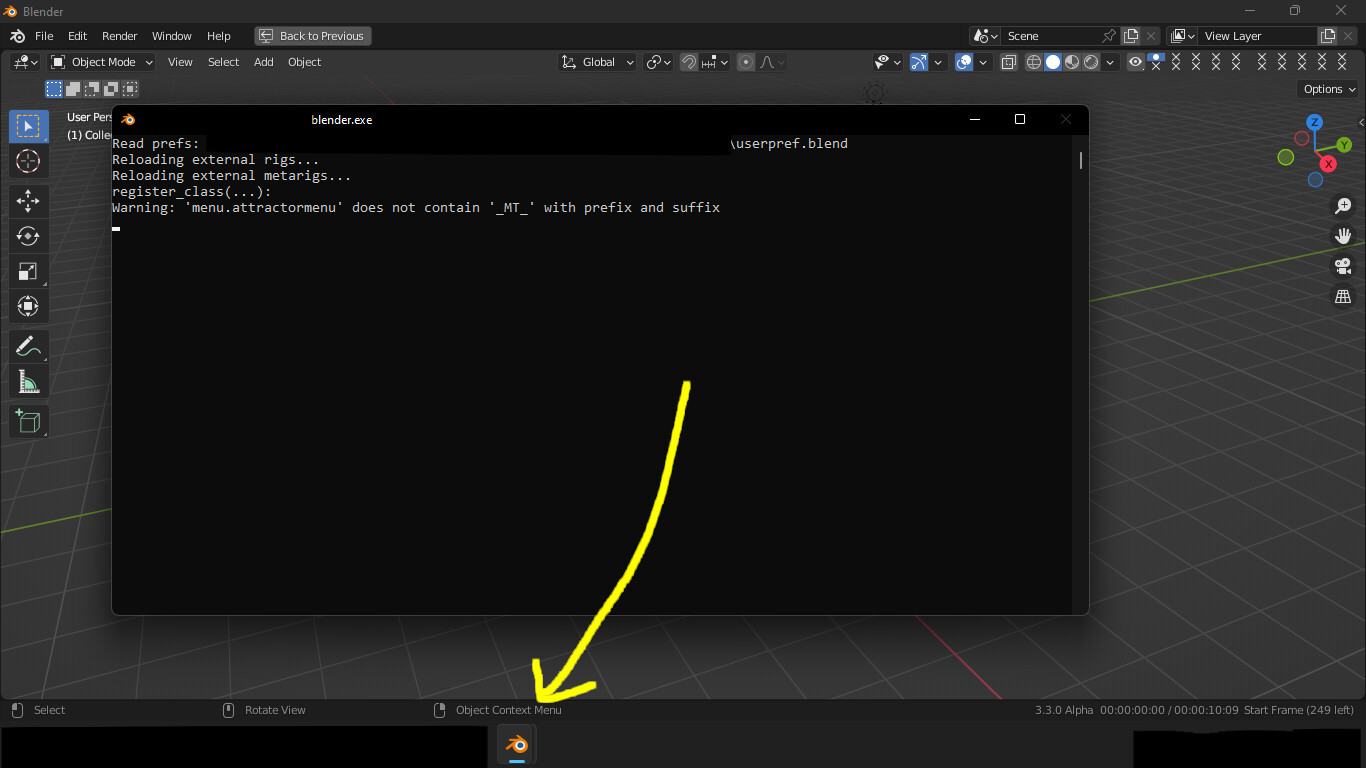Open the Transform Orientation dropdown showing Global
This screenshot has height=768, width=1366.
[x=597, y=62]
